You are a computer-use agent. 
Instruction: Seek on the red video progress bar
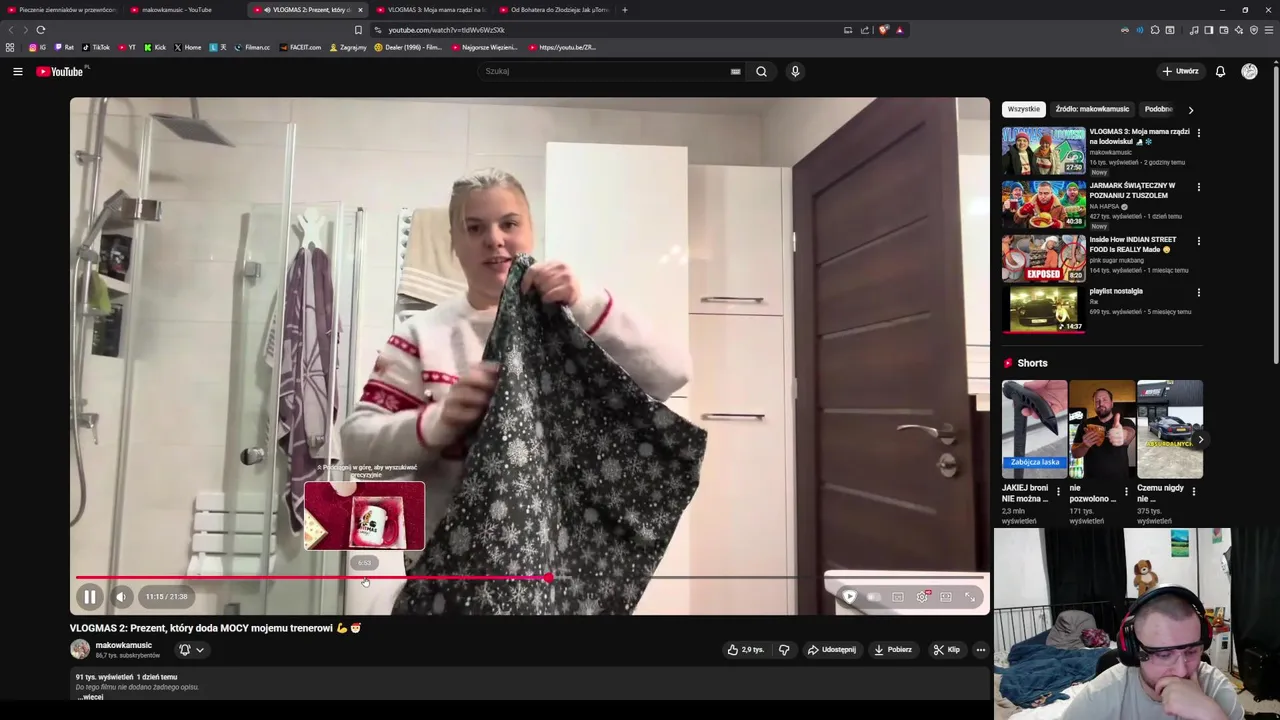pos(312,578)
